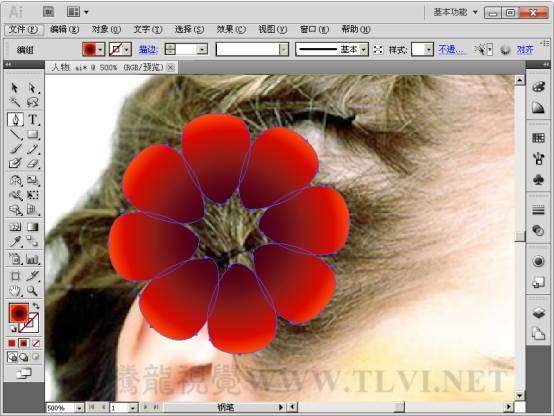554x416 pixels.
Task: Enable Draw Inside mode
Action: click(x=35, y=357)
